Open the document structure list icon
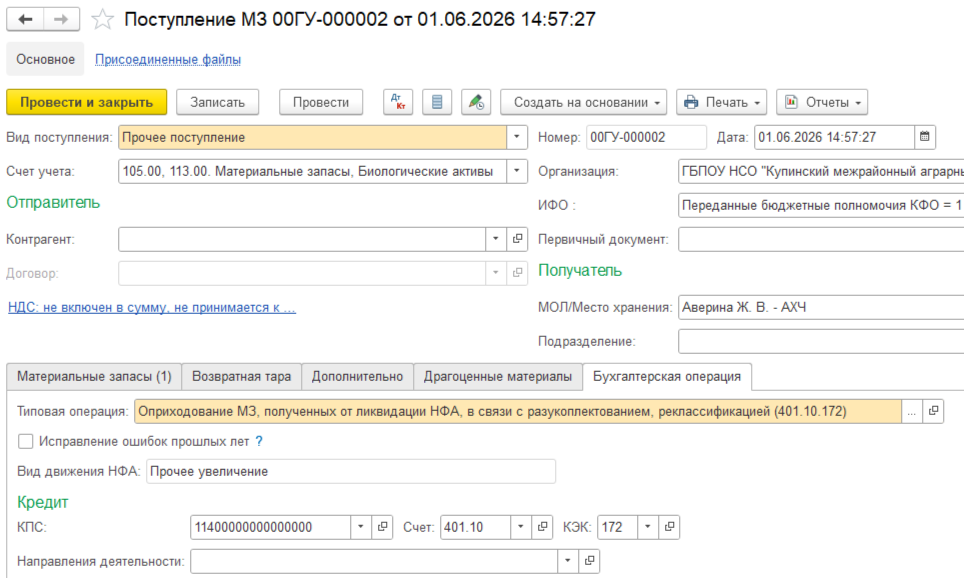The width and height of the screenshot is (964, 578). (437, 102)
